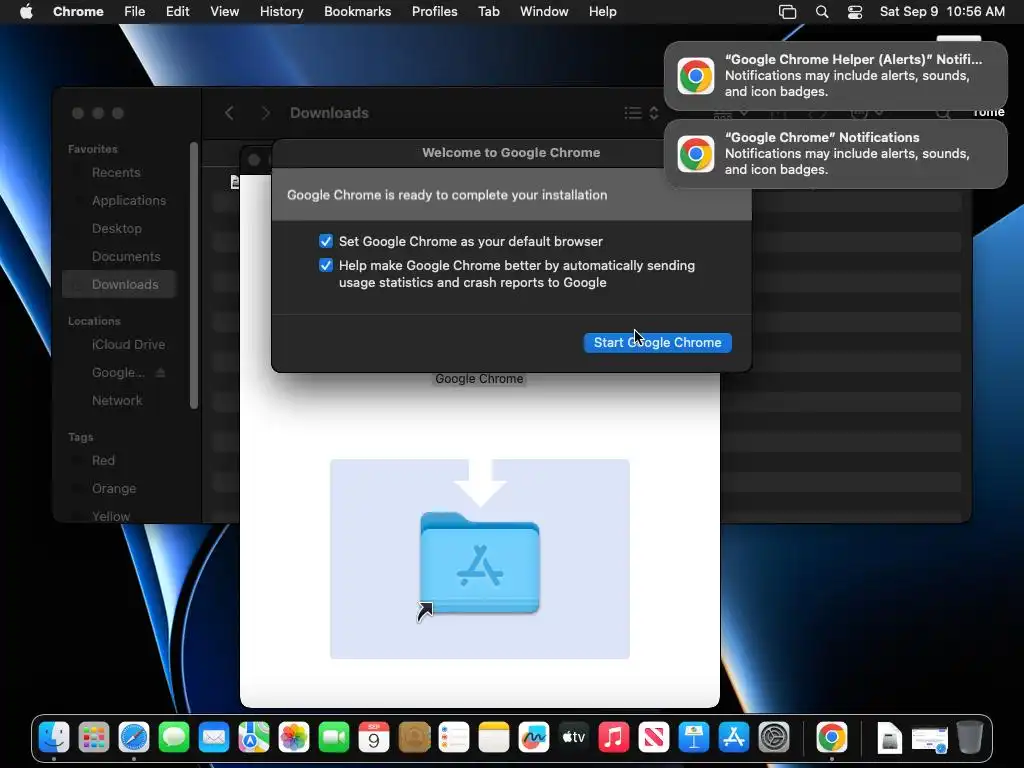This screenshot has height=768, width=1024.
Task: Select Documents in Finder sidebar
Action: 125,257
